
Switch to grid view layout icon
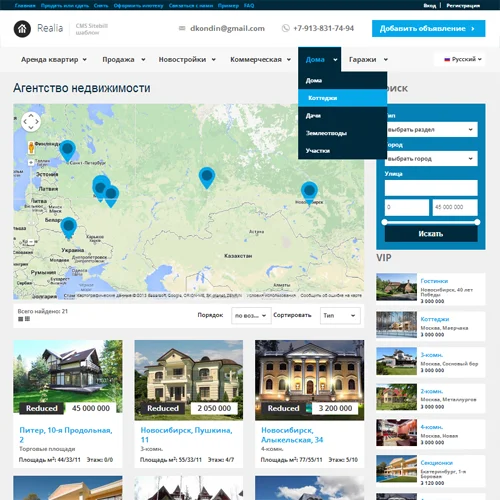pos(27,319)
